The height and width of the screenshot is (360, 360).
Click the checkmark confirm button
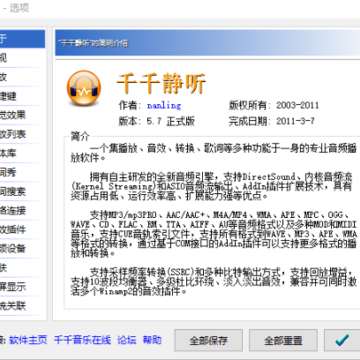pos(342,340)
